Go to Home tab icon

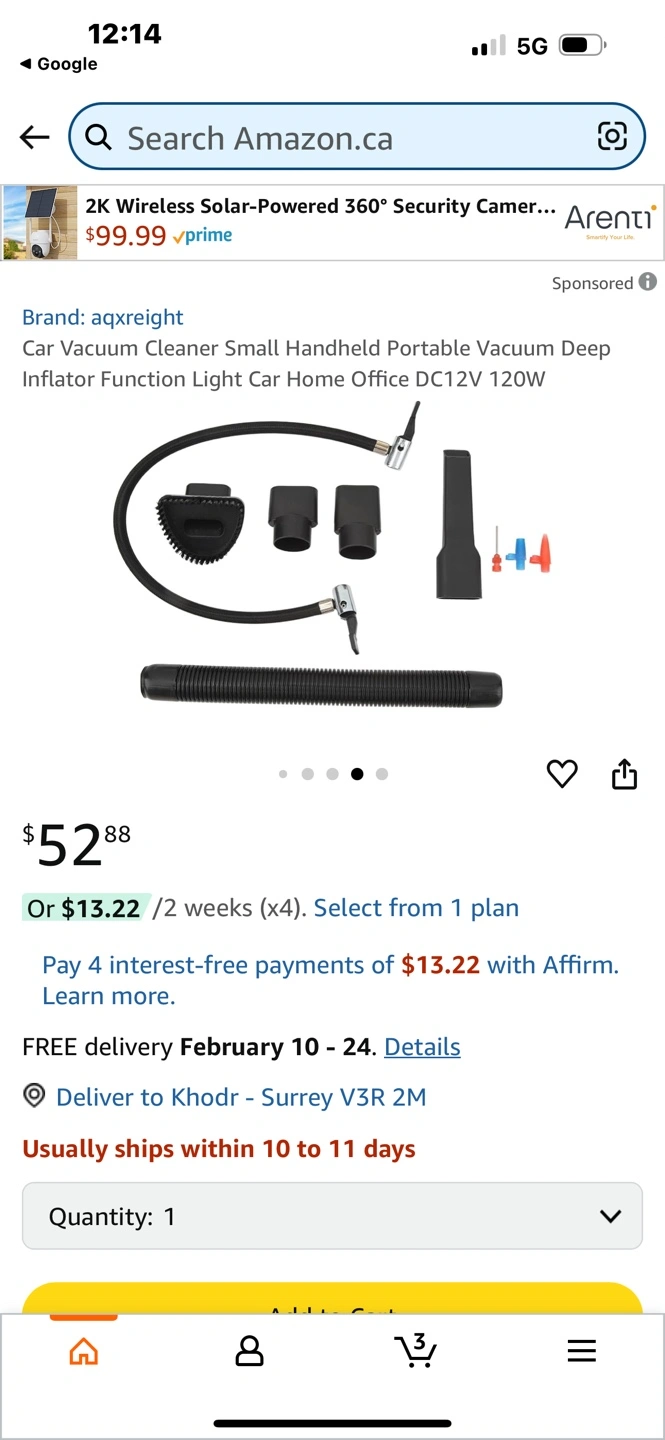pyautogui.click(x=84, y=1351)
